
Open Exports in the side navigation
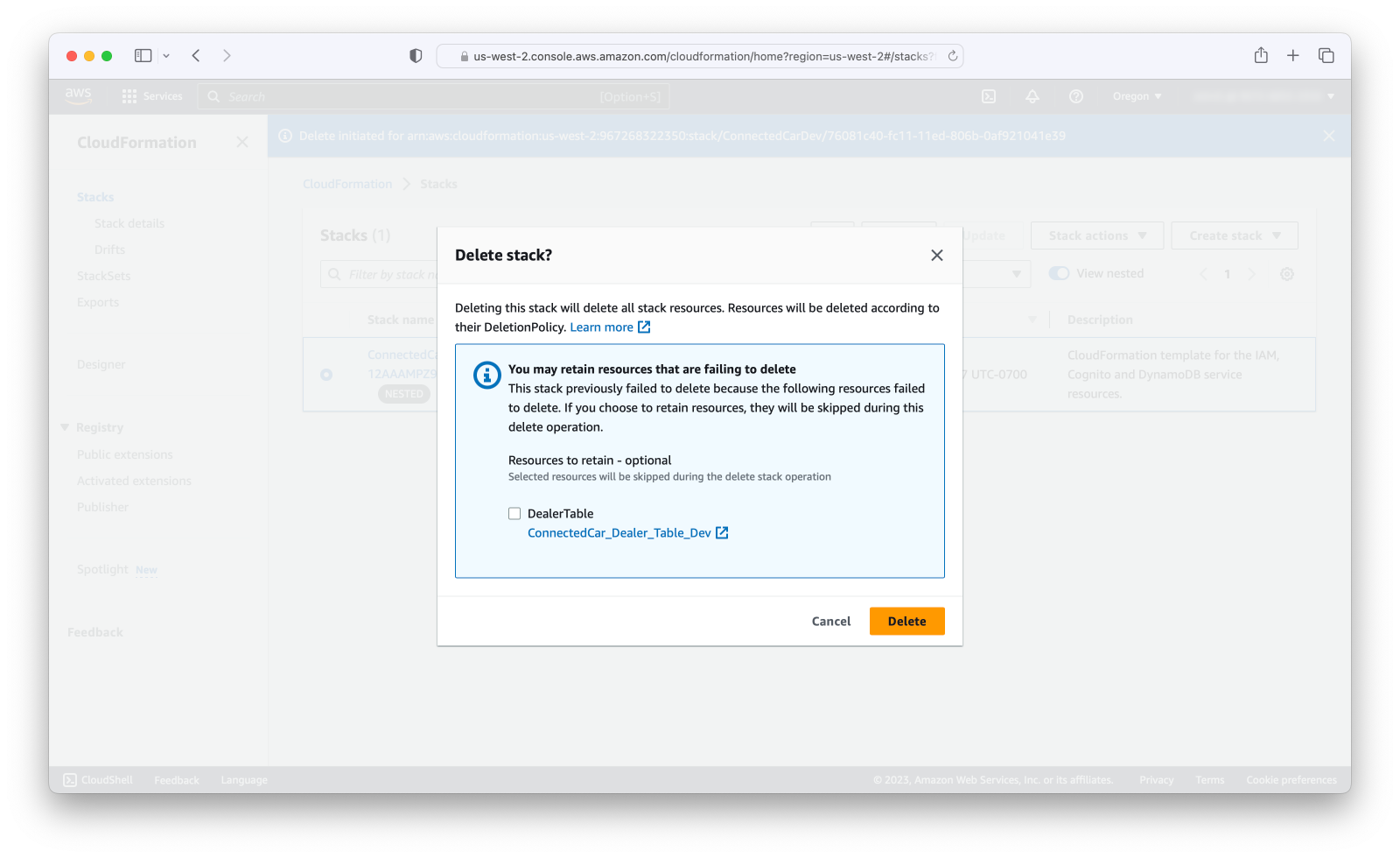click(x=98, y=302)
